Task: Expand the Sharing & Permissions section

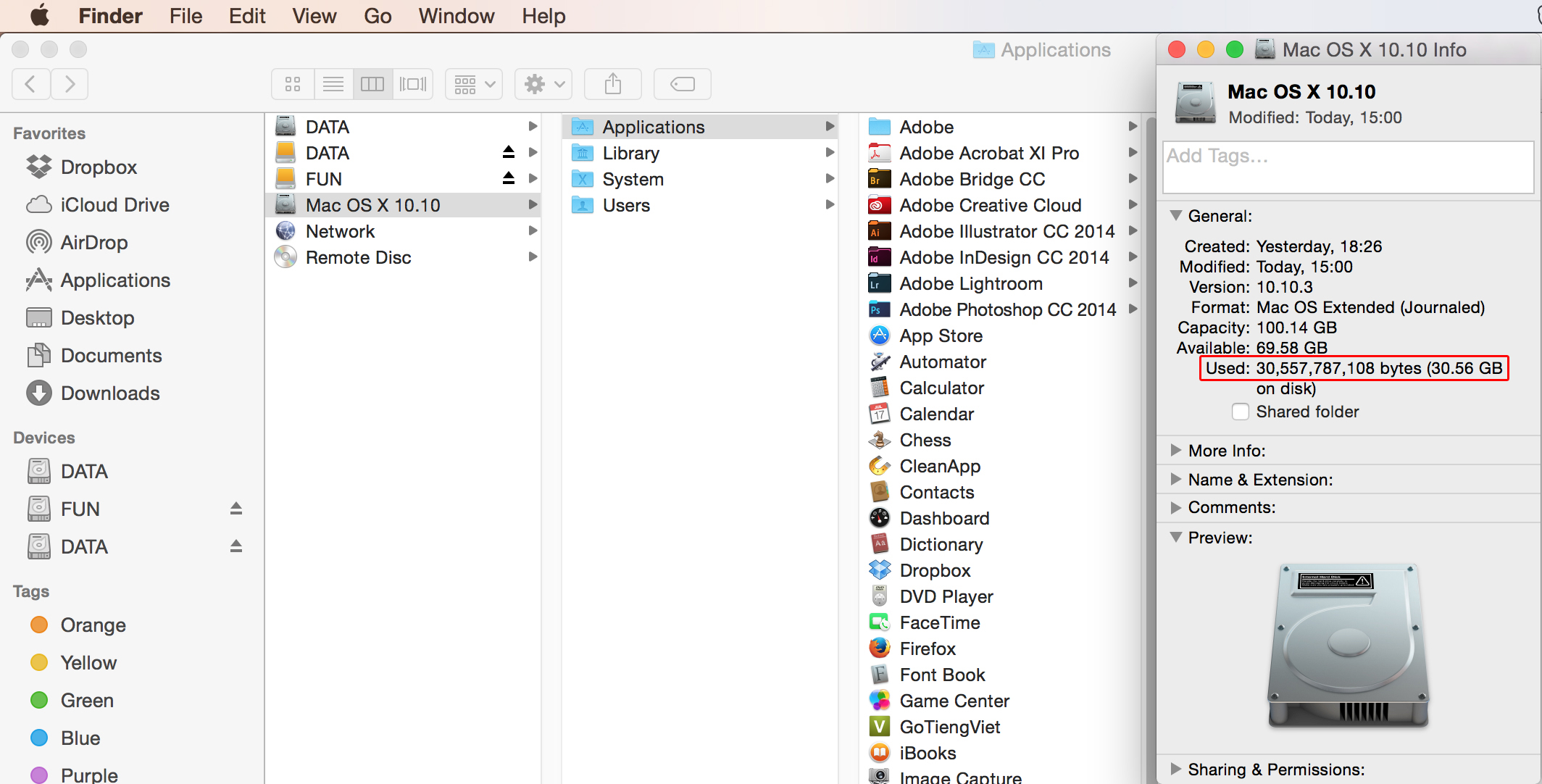Action: [1176, 769]
